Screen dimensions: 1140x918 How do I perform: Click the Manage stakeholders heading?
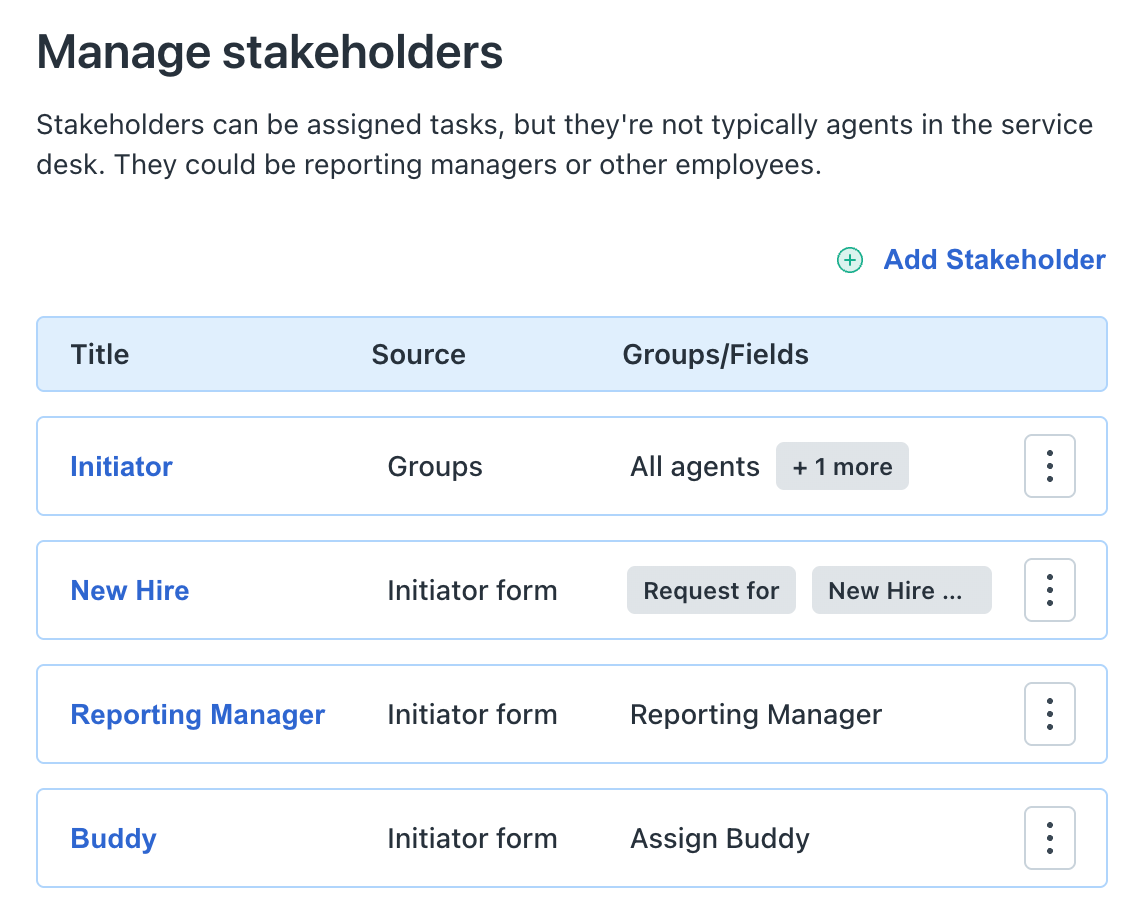(x=269, y=52)
